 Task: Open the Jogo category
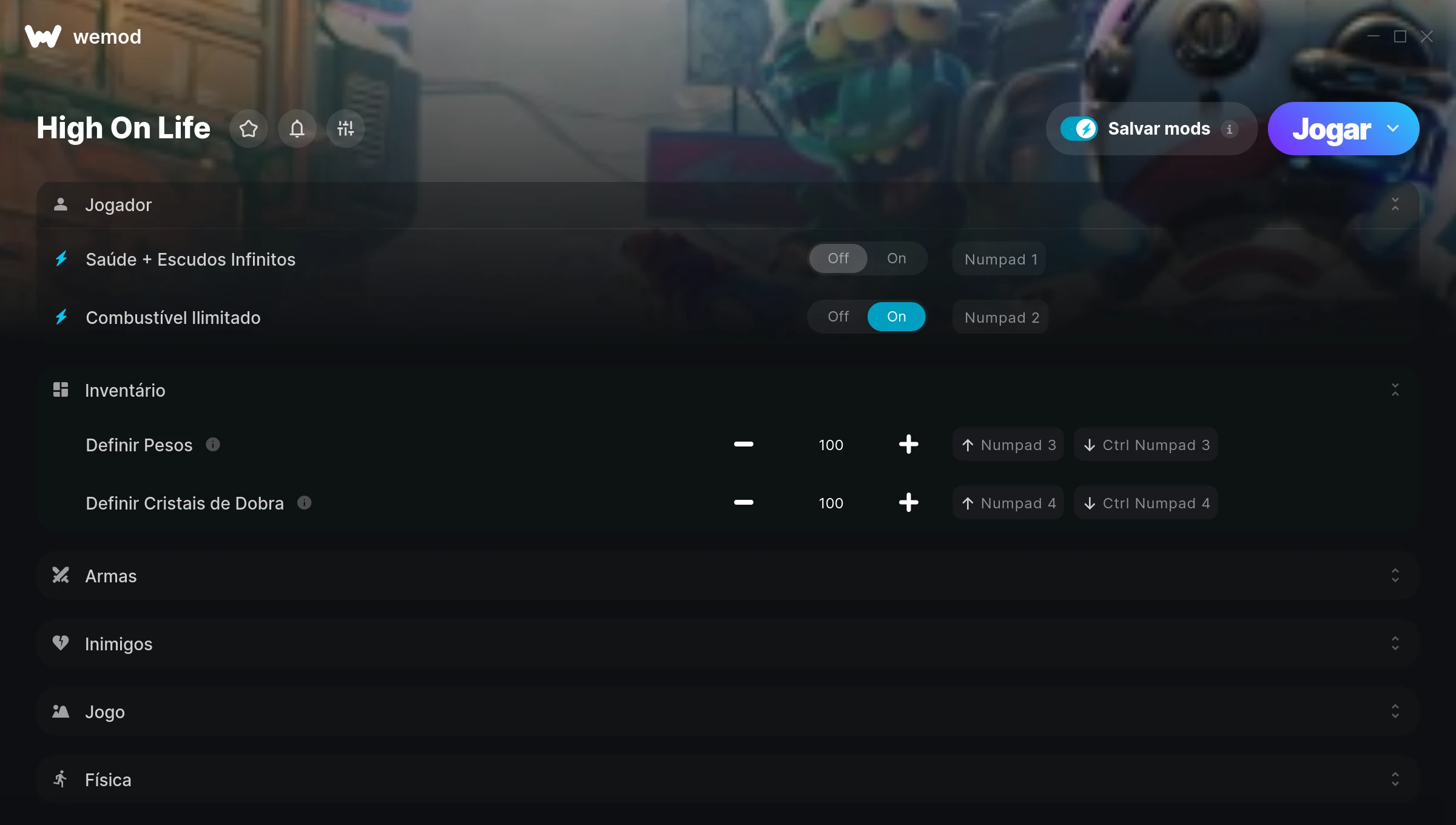tap(728, 712)
